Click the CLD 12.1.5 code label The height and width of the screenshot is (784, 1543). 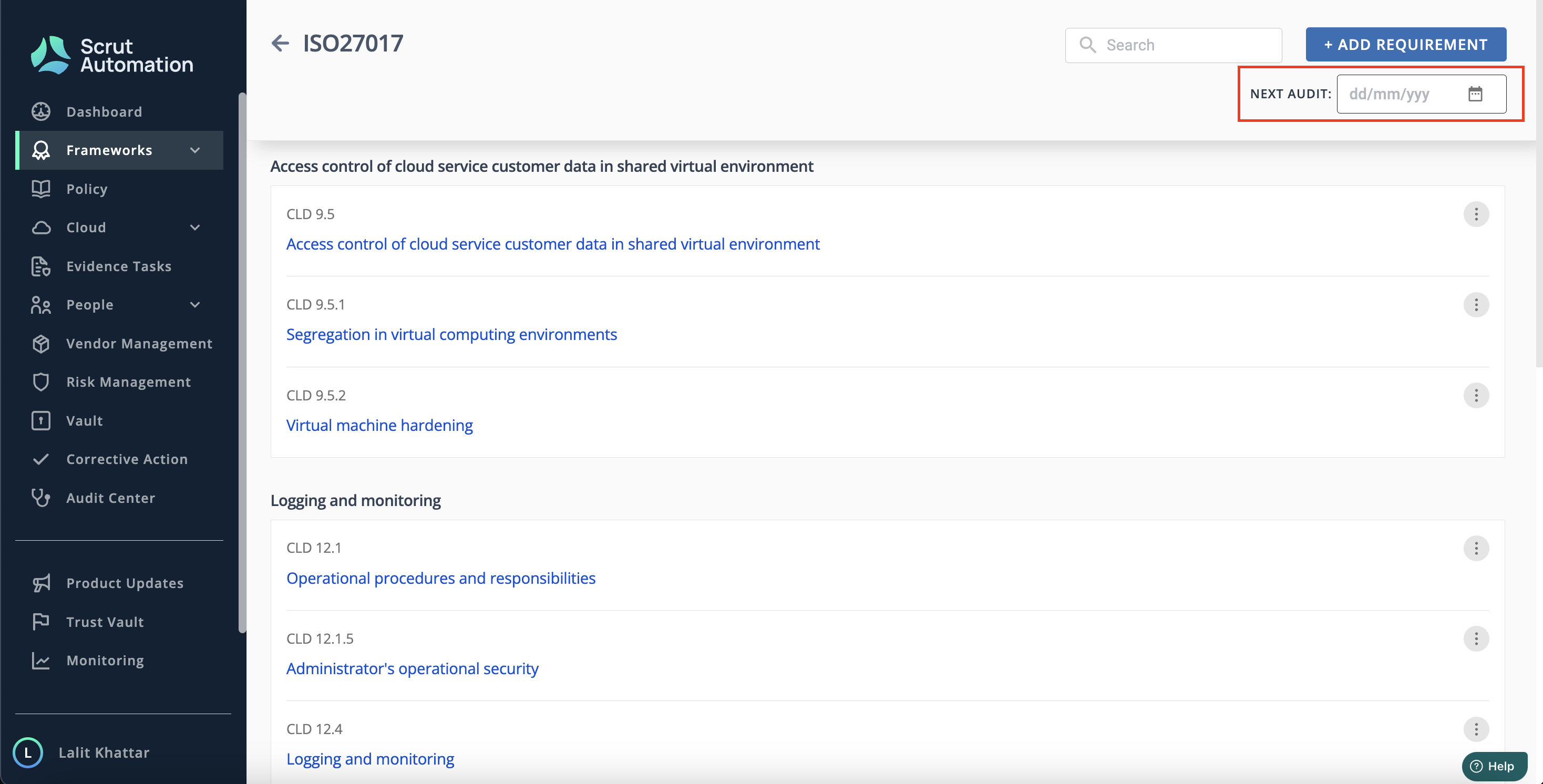[x=320, y=638]
